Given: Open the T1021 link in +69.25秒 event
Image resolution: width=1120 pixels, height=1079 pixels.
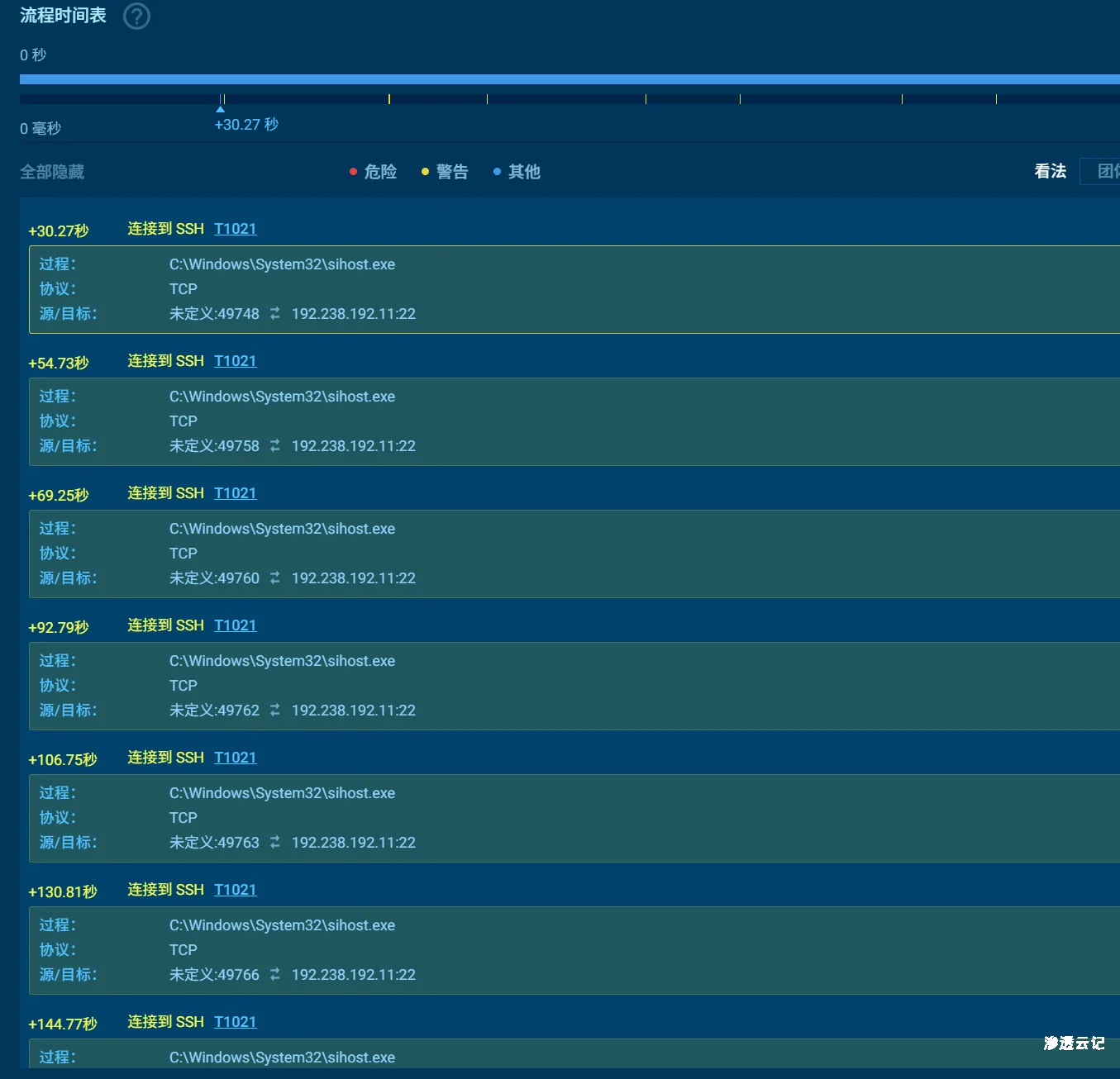Looking at the screenshot, I should pos(236,493).
